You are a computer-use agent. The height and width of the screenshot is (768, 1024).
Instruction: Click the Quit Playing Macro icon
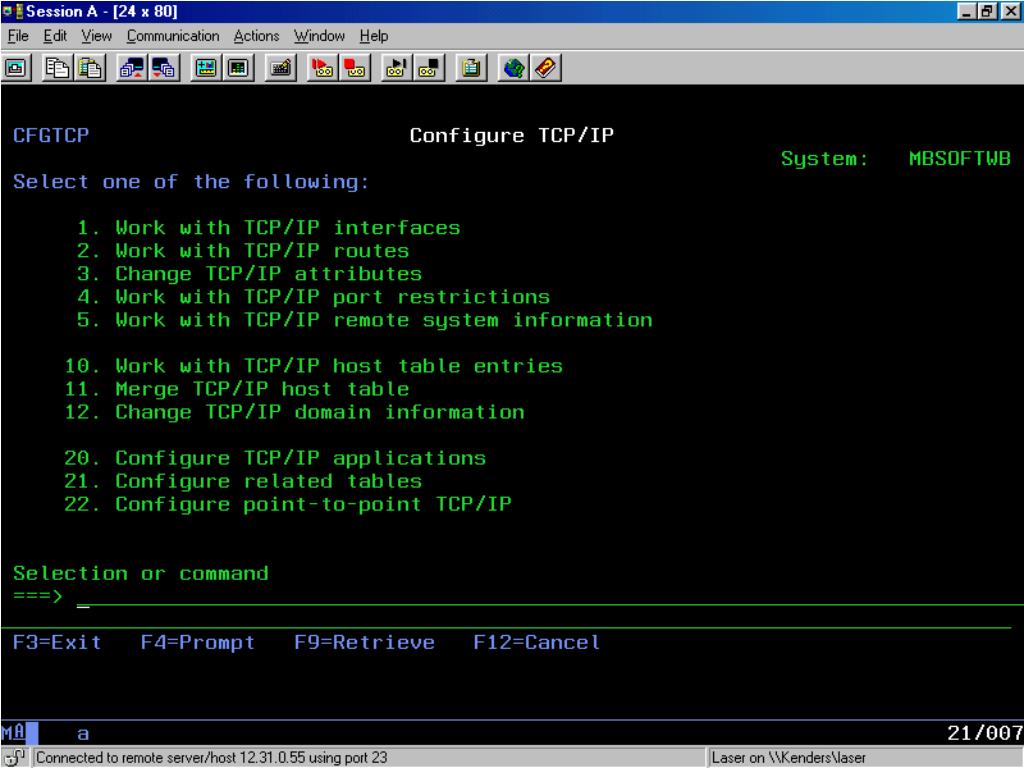click(x=429, y=68)
